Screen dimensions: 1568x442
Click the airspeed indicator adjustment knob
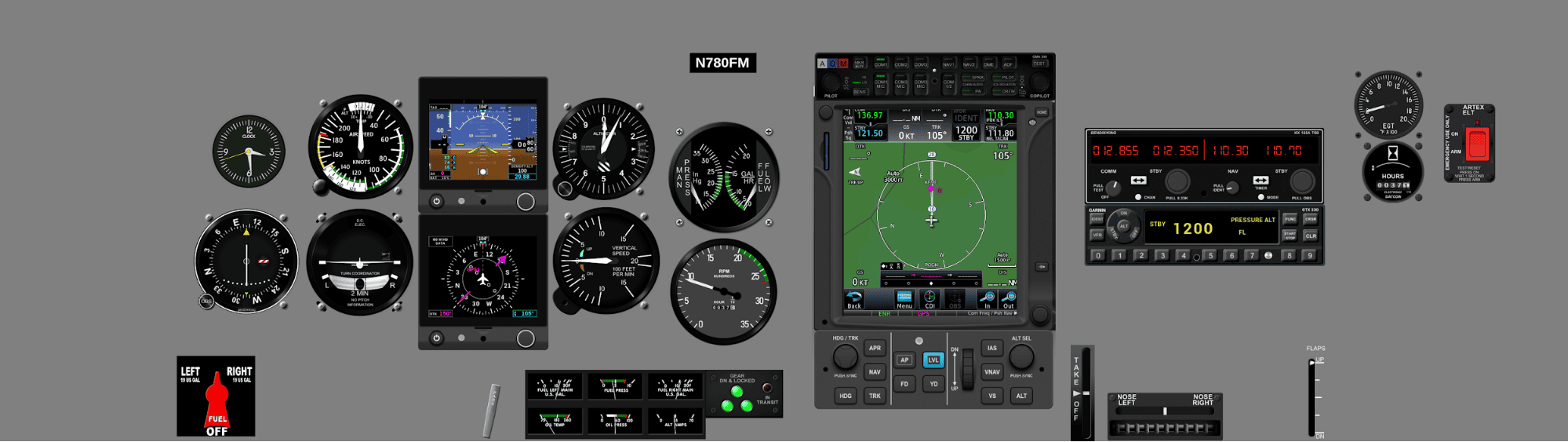click(x=320, y=187)
